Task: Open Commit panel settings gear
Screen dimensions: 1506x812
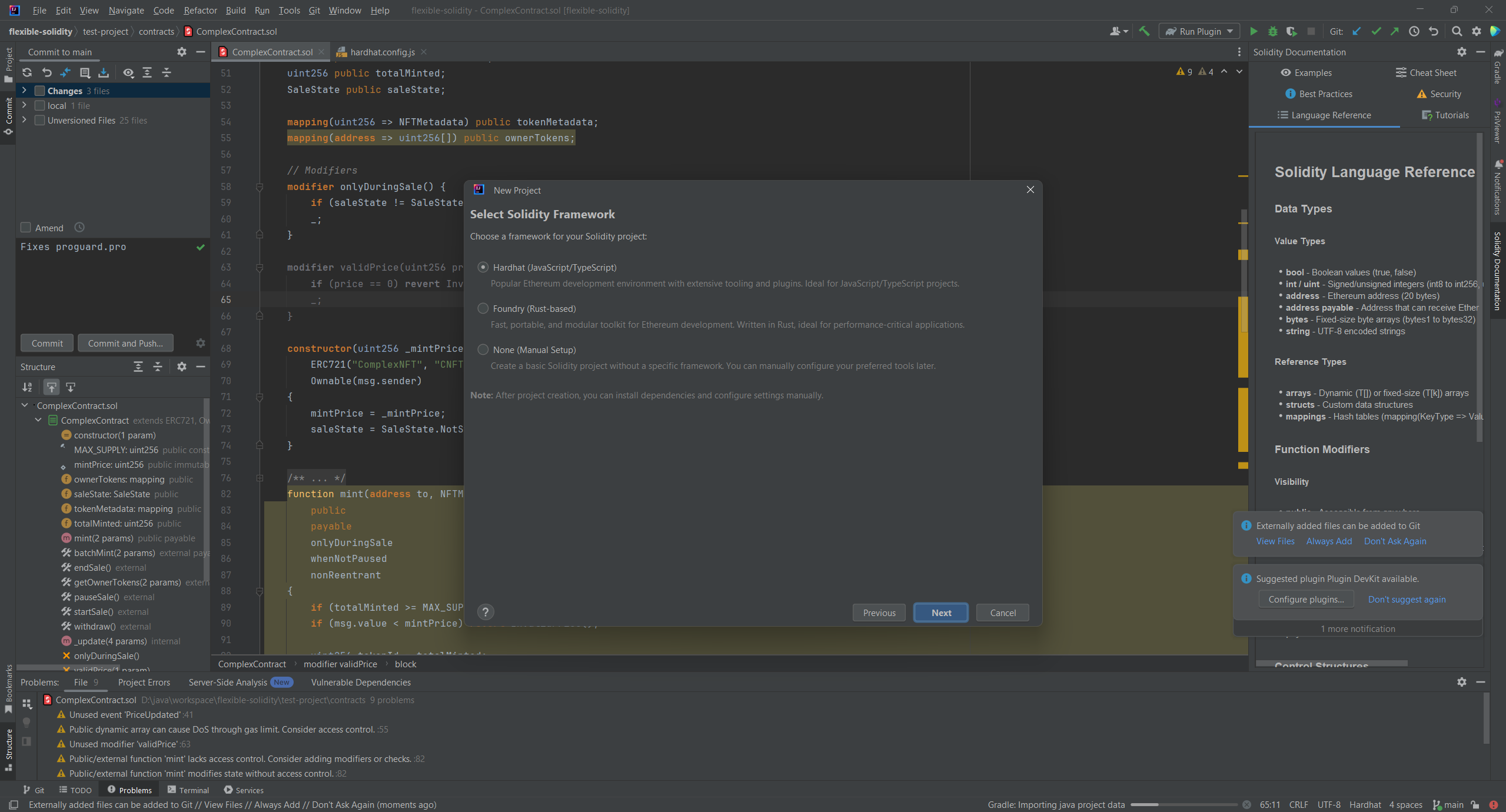Action: tap(182, 52)
